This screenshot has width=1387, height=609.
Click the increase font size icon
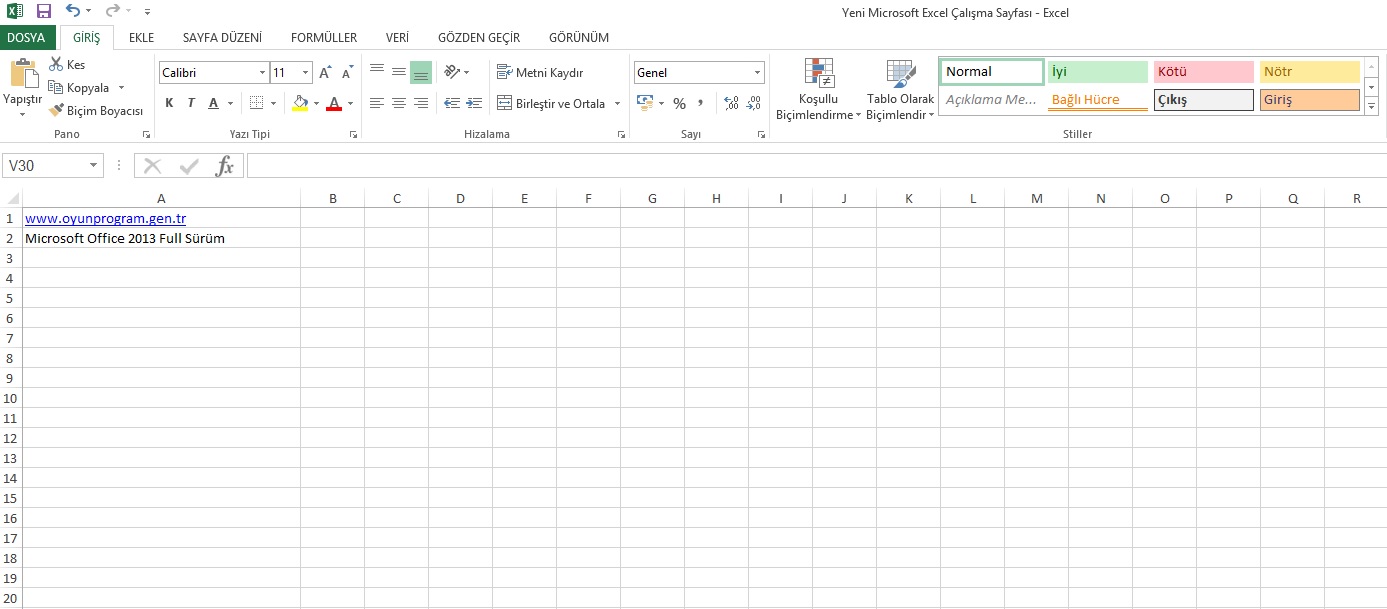(326, 73)
